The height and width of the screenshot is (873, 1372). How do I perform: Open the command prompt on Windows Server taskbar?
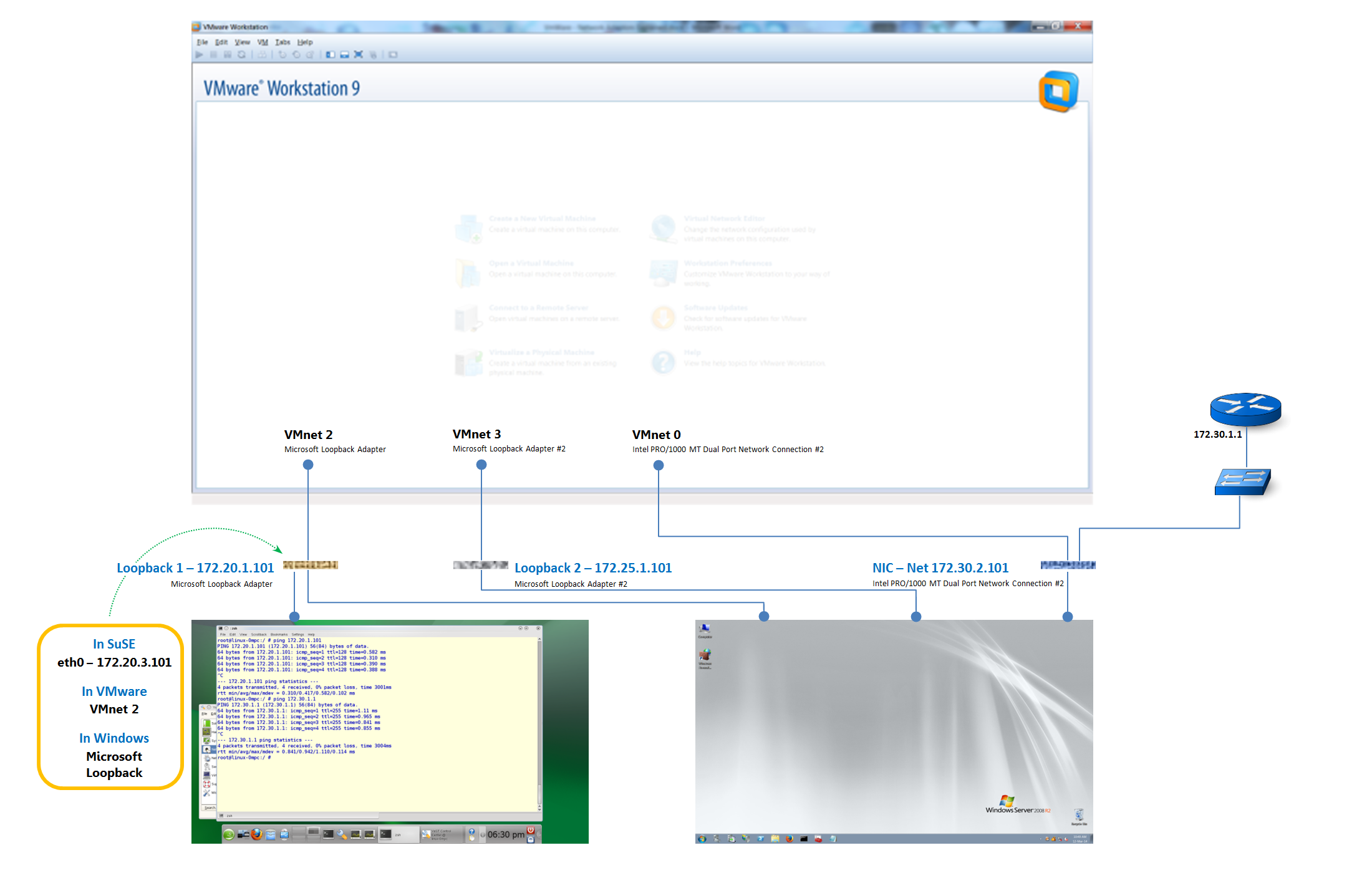point(804,839)
